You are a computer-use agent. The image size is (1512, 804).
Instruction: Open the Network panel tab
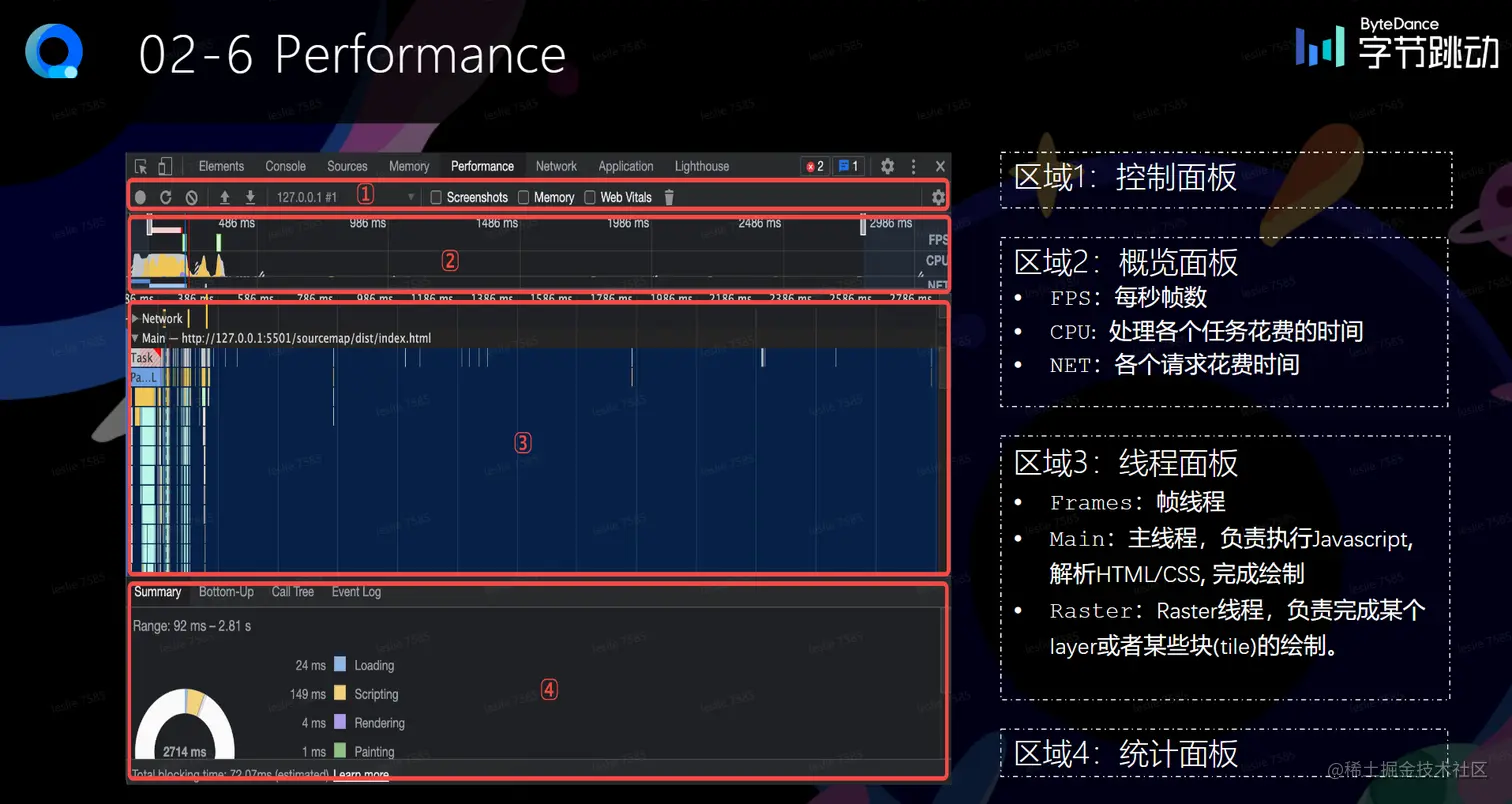[556, 166]
